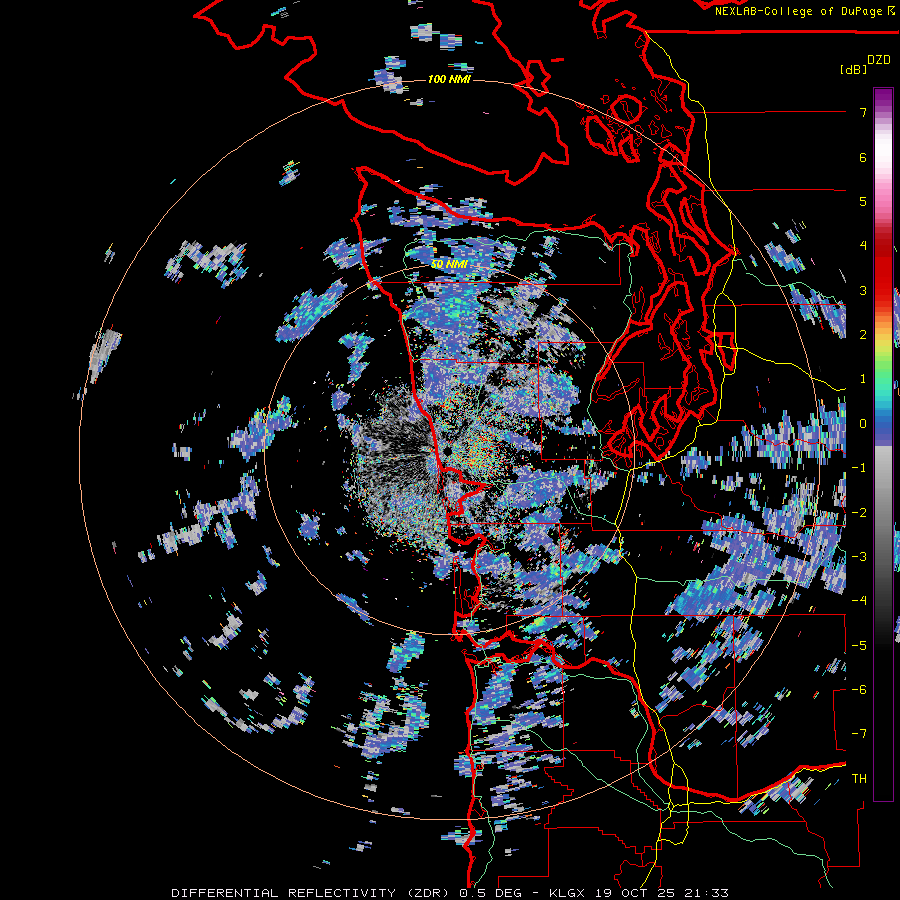The width and height of the screenshot is (900, 900).
Task: Click the 6 value on the scale
Action: pos(863,157)
